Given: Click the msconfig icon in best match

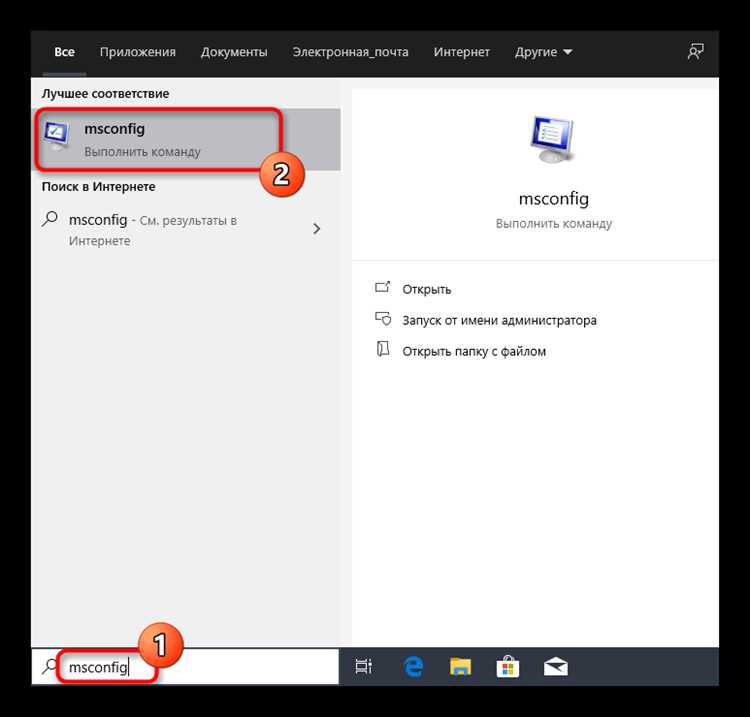Looking at the screenshot, I should (x=56, y=135).
